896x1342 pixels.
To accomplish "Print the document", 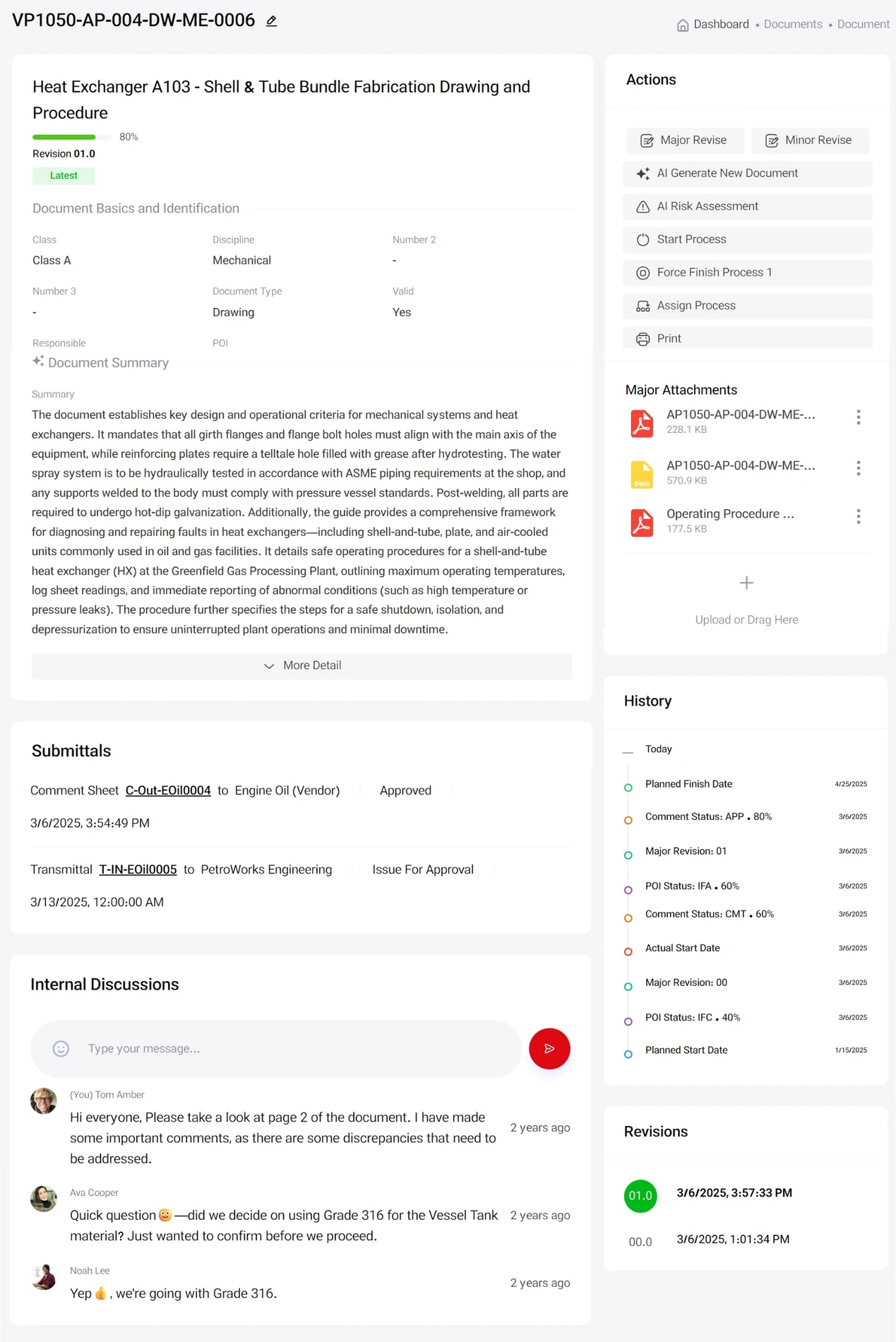I will pyautogui.click(x=748, y=338).
